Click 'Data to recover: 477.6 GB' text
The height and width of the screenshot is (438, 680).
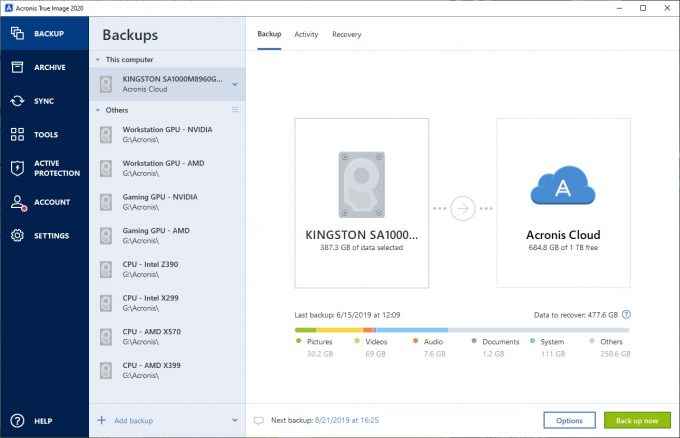coord(575,315)
